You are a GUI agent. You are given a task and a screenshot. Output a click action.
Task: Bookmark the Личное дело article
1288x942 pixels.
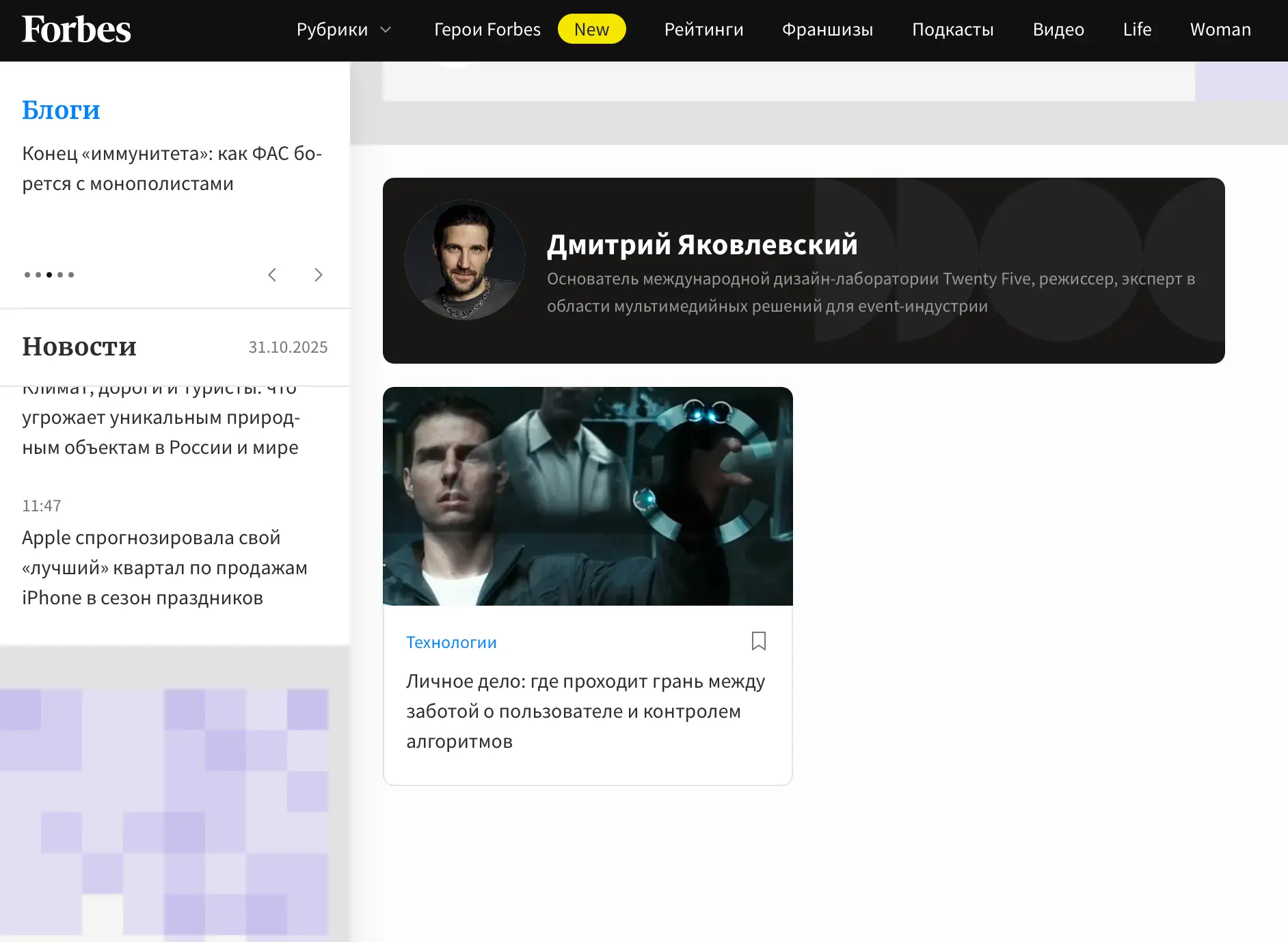click(x=759, y=641)
